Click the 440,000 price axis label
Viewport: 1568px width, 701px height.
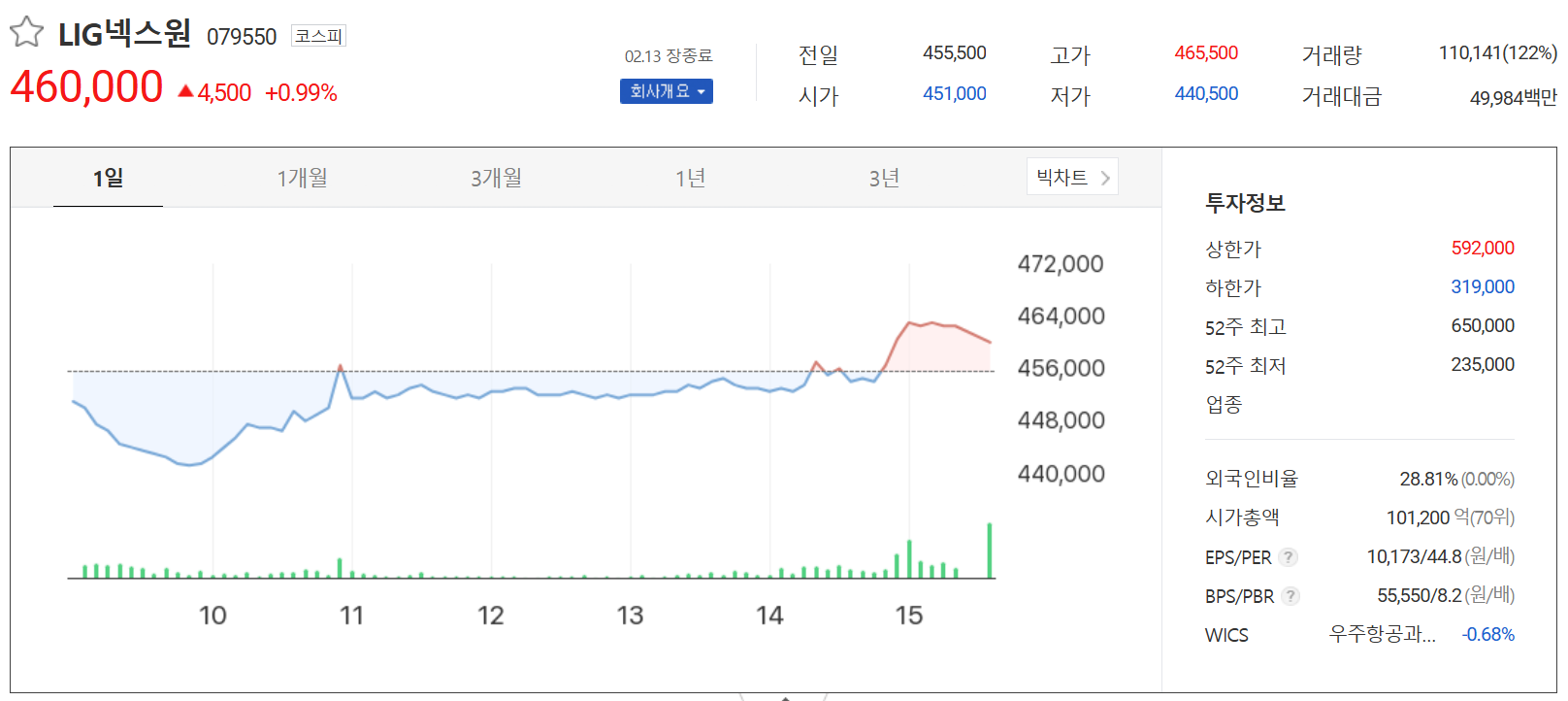pyautogui.click(x=1061, y=474)
